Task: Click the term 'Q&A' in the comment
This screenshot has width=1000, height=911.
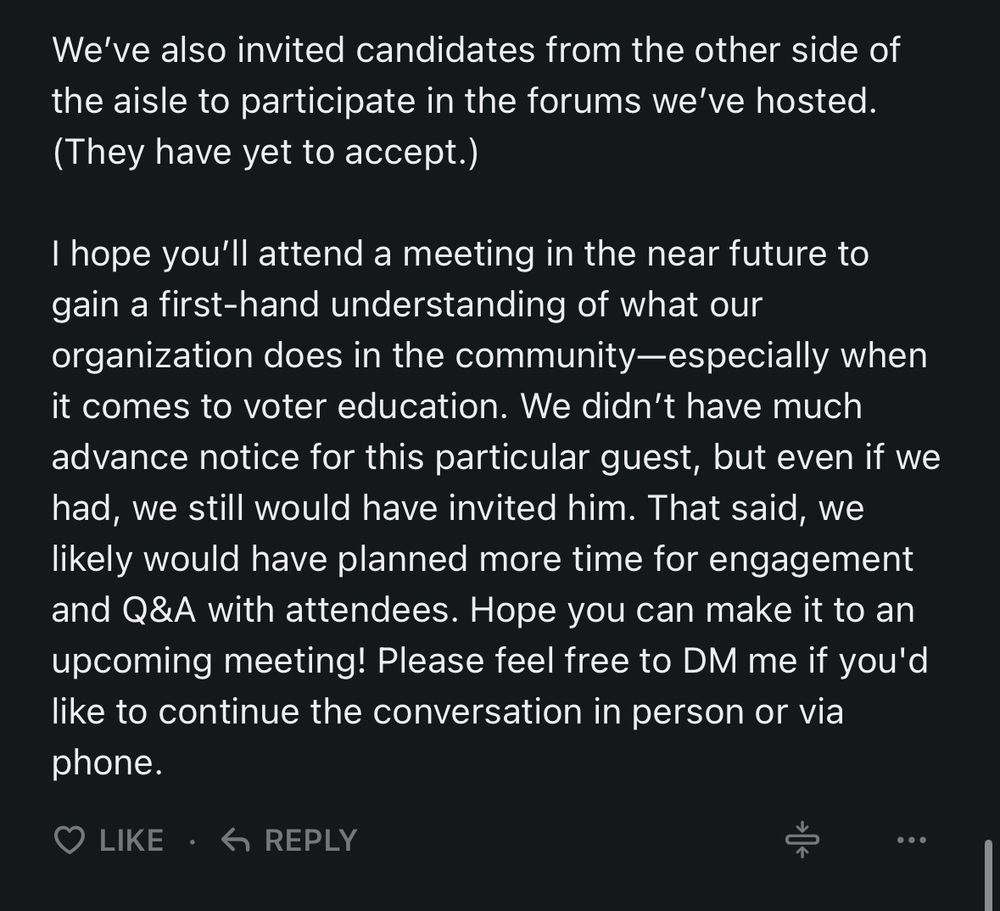Action: pos(158,610)
